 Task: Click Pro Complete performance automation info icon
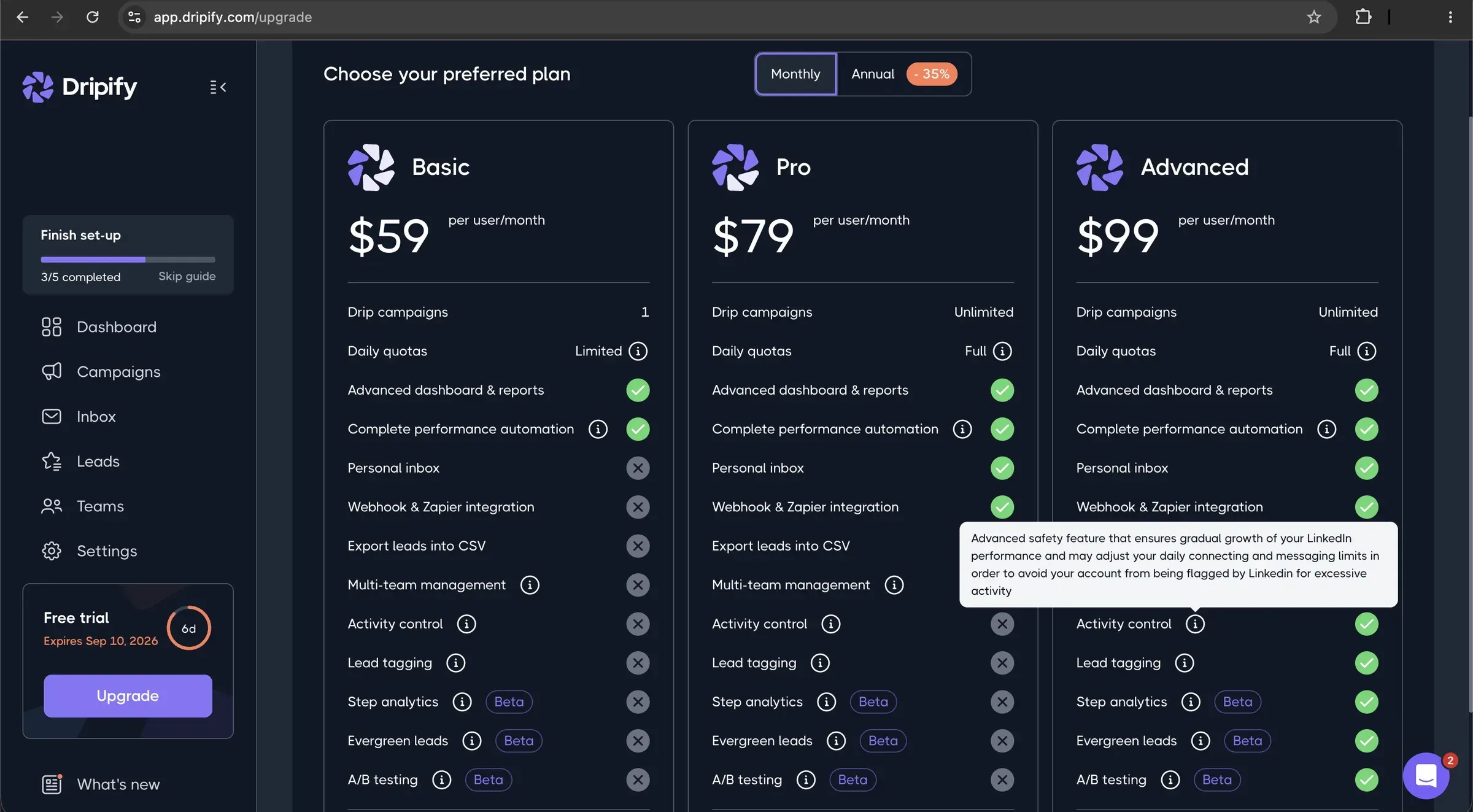[x=962, y=429]
